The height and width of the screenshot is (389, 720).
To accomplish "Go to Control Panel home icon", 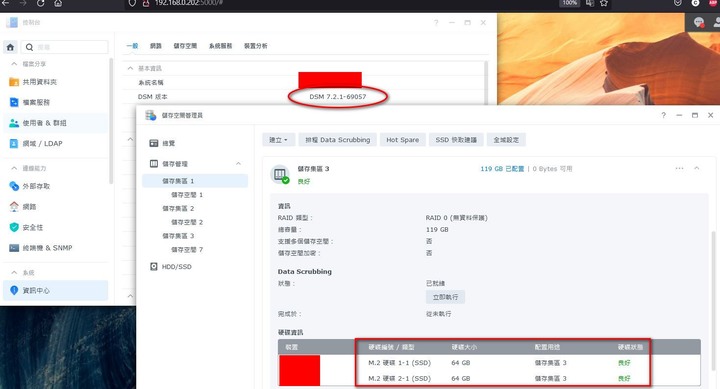I will 10,47.
